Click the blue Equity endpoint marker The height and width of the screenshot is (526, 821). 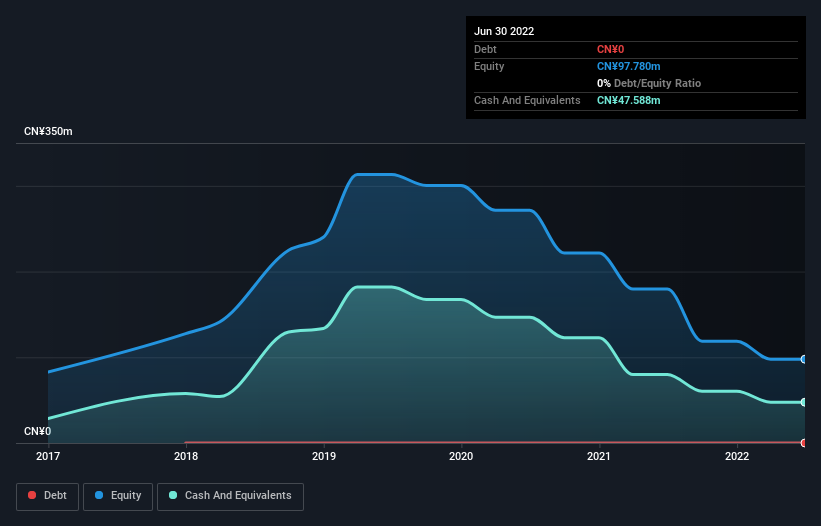click(804, 360)
